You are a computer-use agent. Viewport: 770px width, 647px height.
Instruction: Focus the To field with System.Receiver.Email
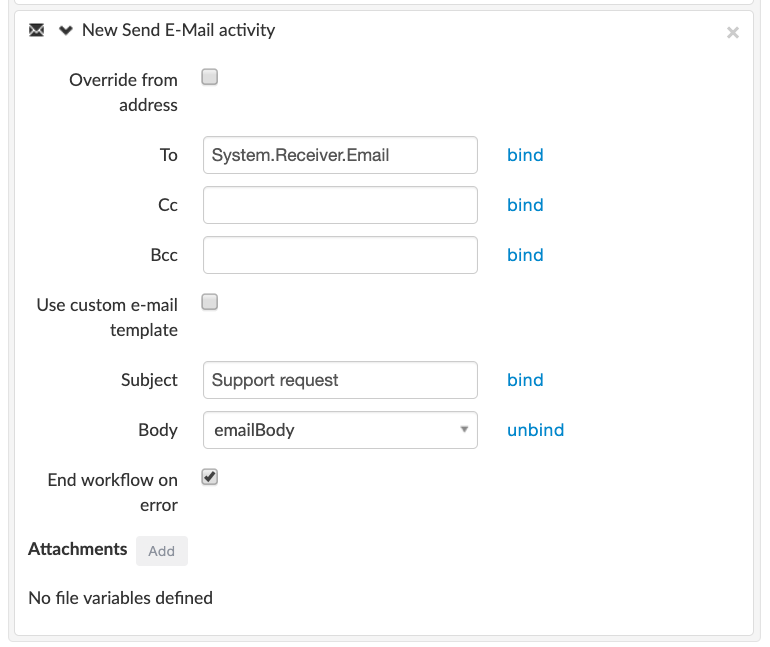tap(340, 155)
